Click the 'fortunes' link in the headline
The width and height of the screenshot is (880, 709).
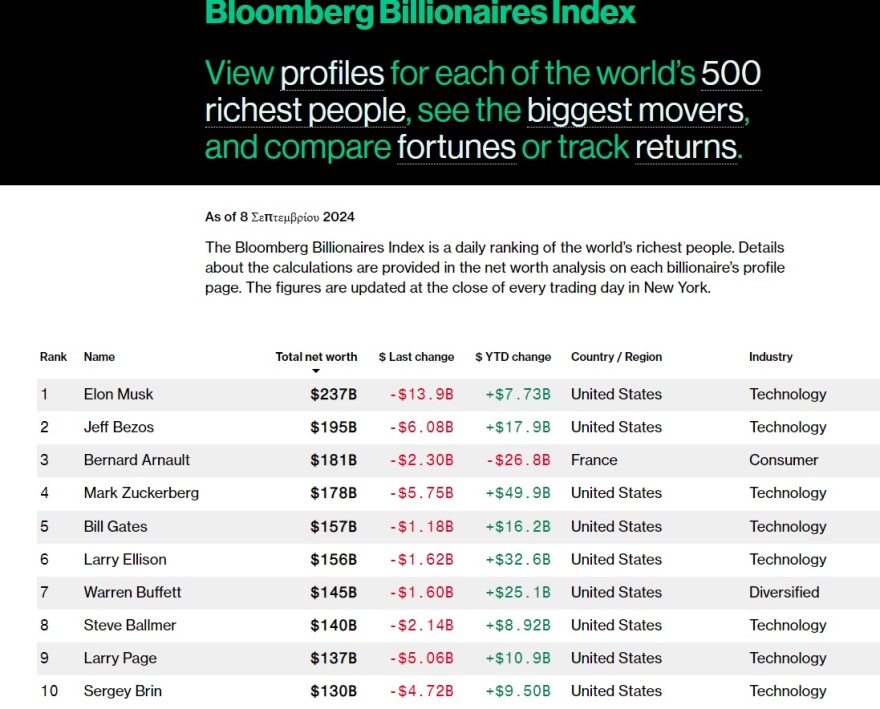(456, 148)
